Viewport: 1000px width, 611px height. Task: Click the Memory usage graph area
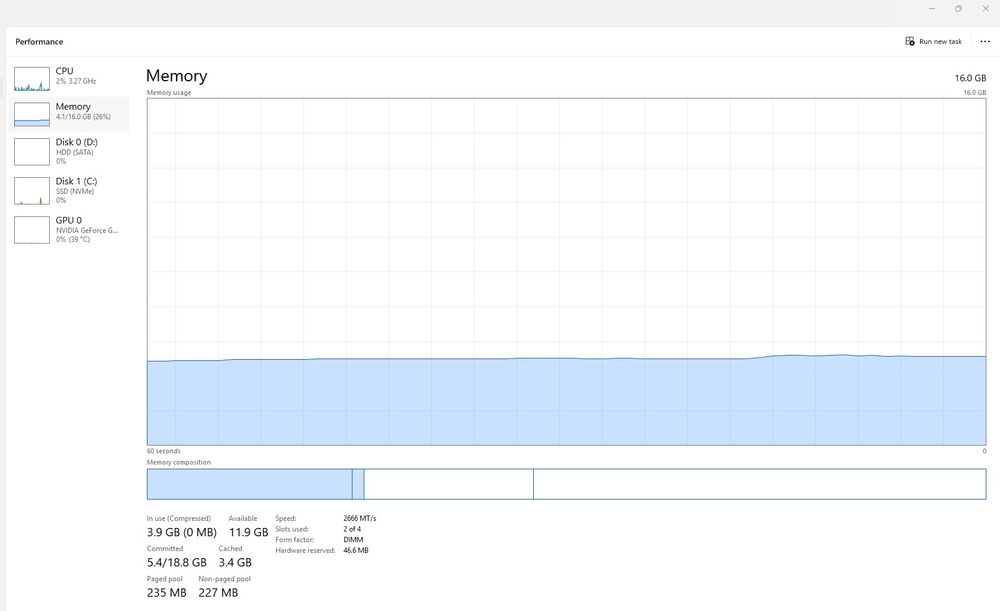[566, 272]
